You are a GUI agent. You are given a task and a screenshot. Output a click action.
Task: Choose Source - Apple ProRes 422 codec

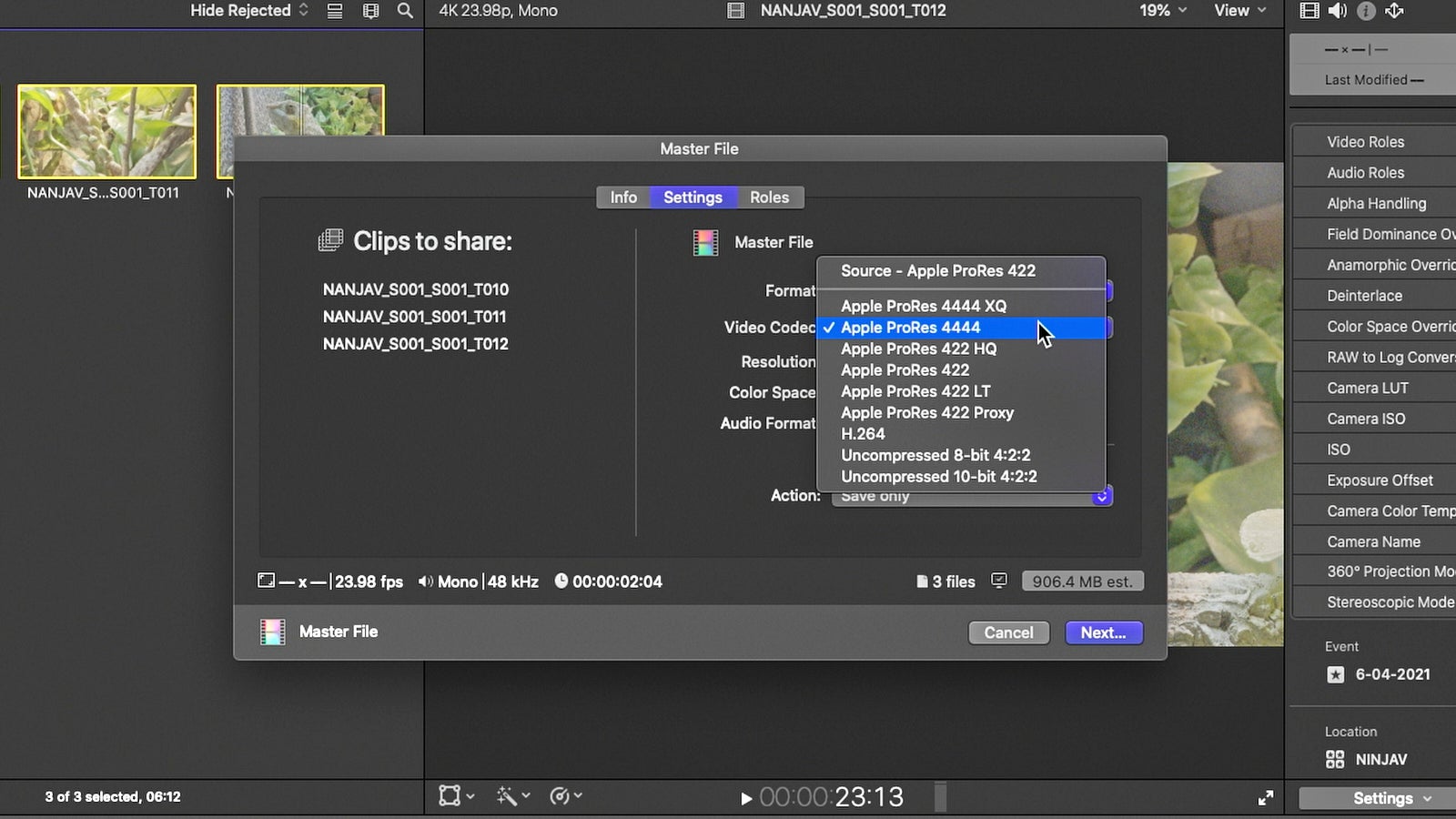click(x=961, y=271)
